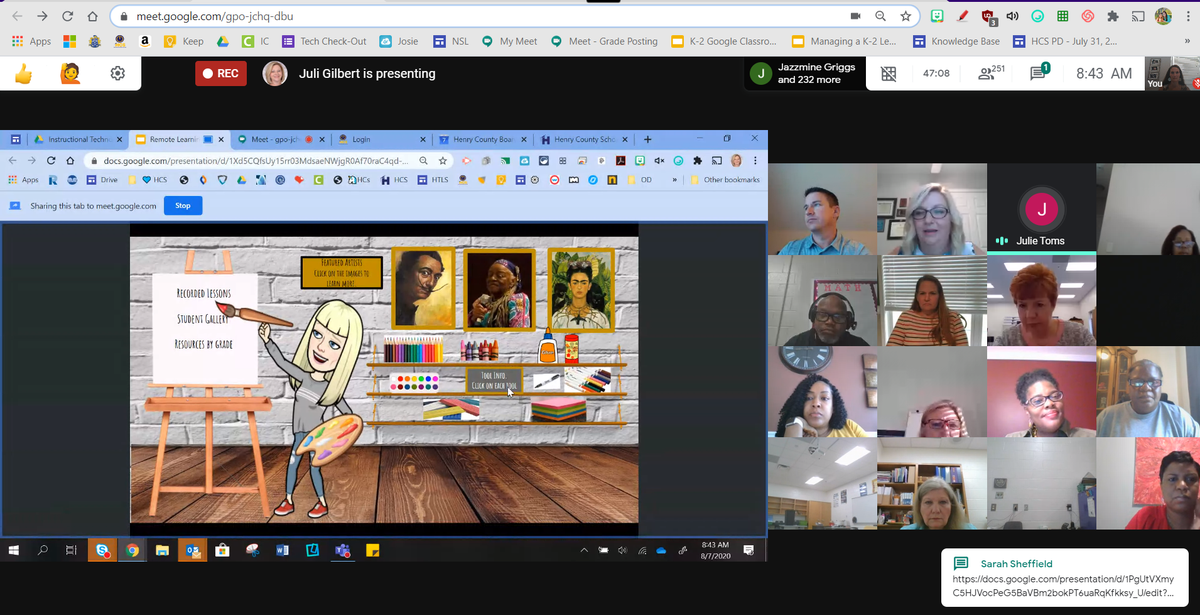The width and height of the screenshot is (1200, 615).
Task: Click the zoom magnifier in the address bar
Action: click(x=881, y=16)
